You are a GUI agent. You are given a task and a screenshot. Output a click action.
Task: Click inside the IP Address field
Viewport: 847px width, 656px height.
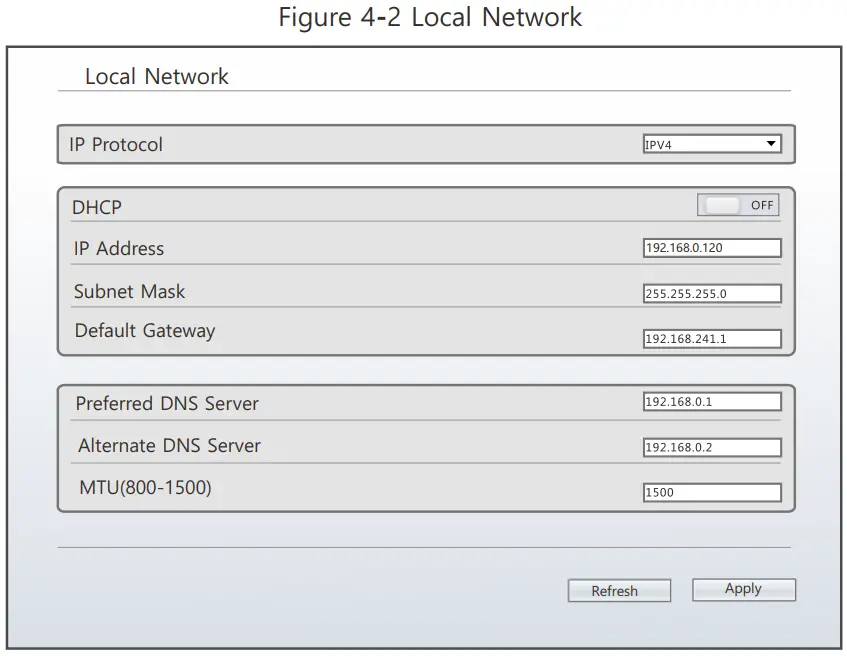[712, 247]
